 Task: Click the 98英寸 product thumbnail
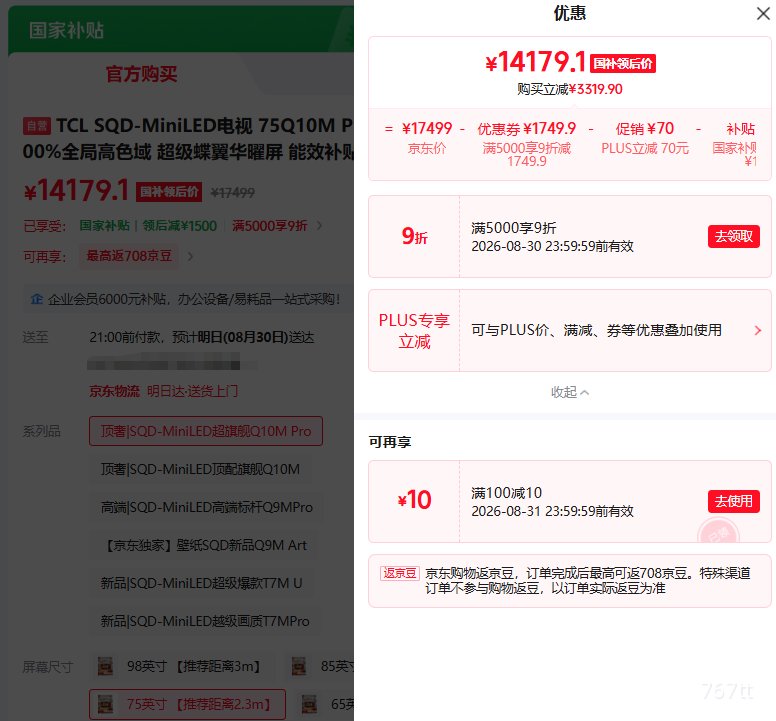[x=105, y=666]
